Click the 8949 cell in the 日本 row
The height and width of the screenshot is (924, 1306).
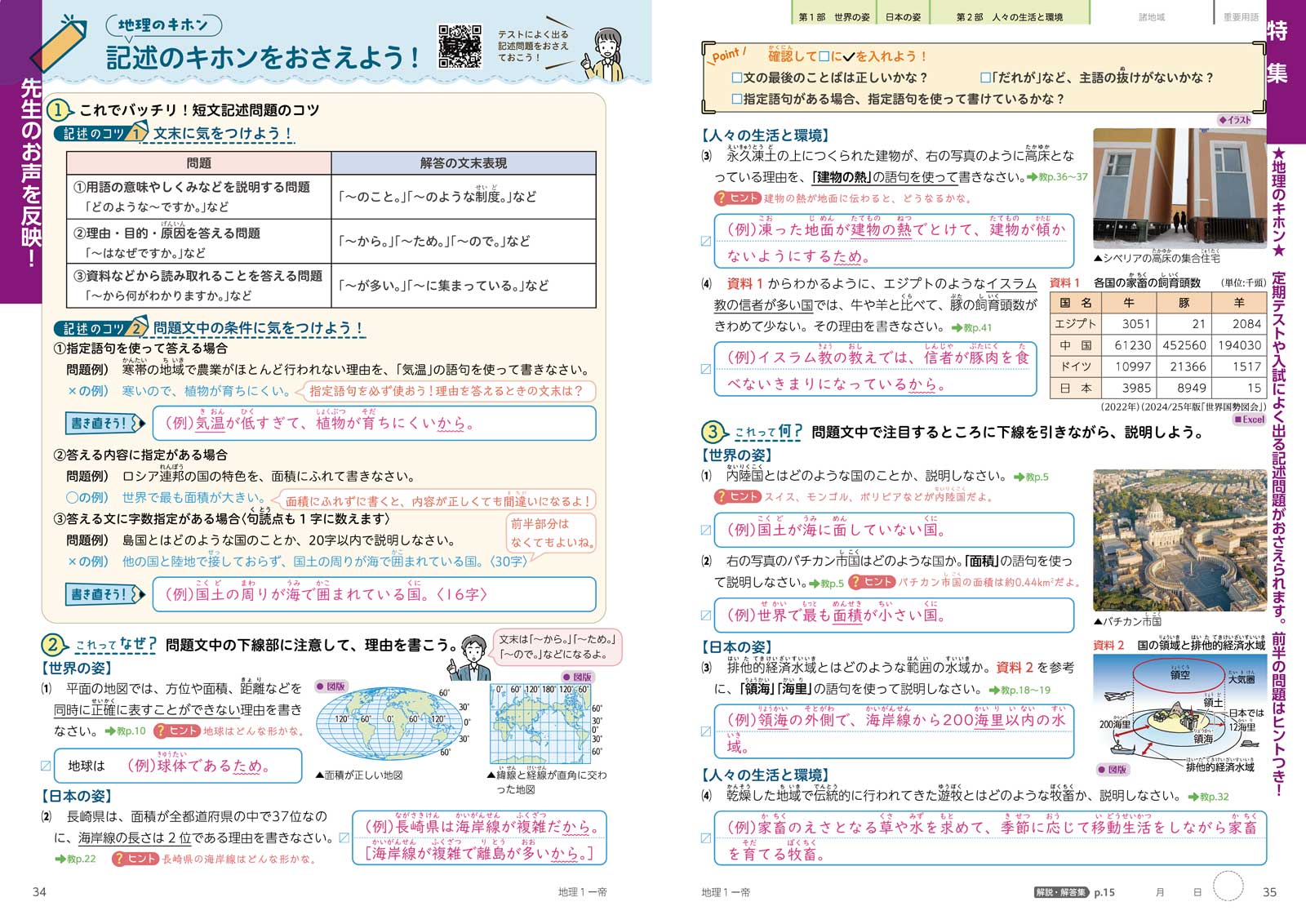click(x=1184, y=388)
